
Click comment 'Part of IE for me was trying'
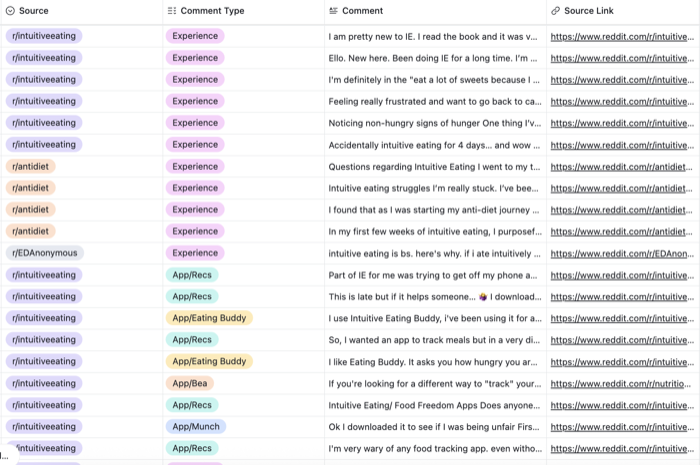433,275
